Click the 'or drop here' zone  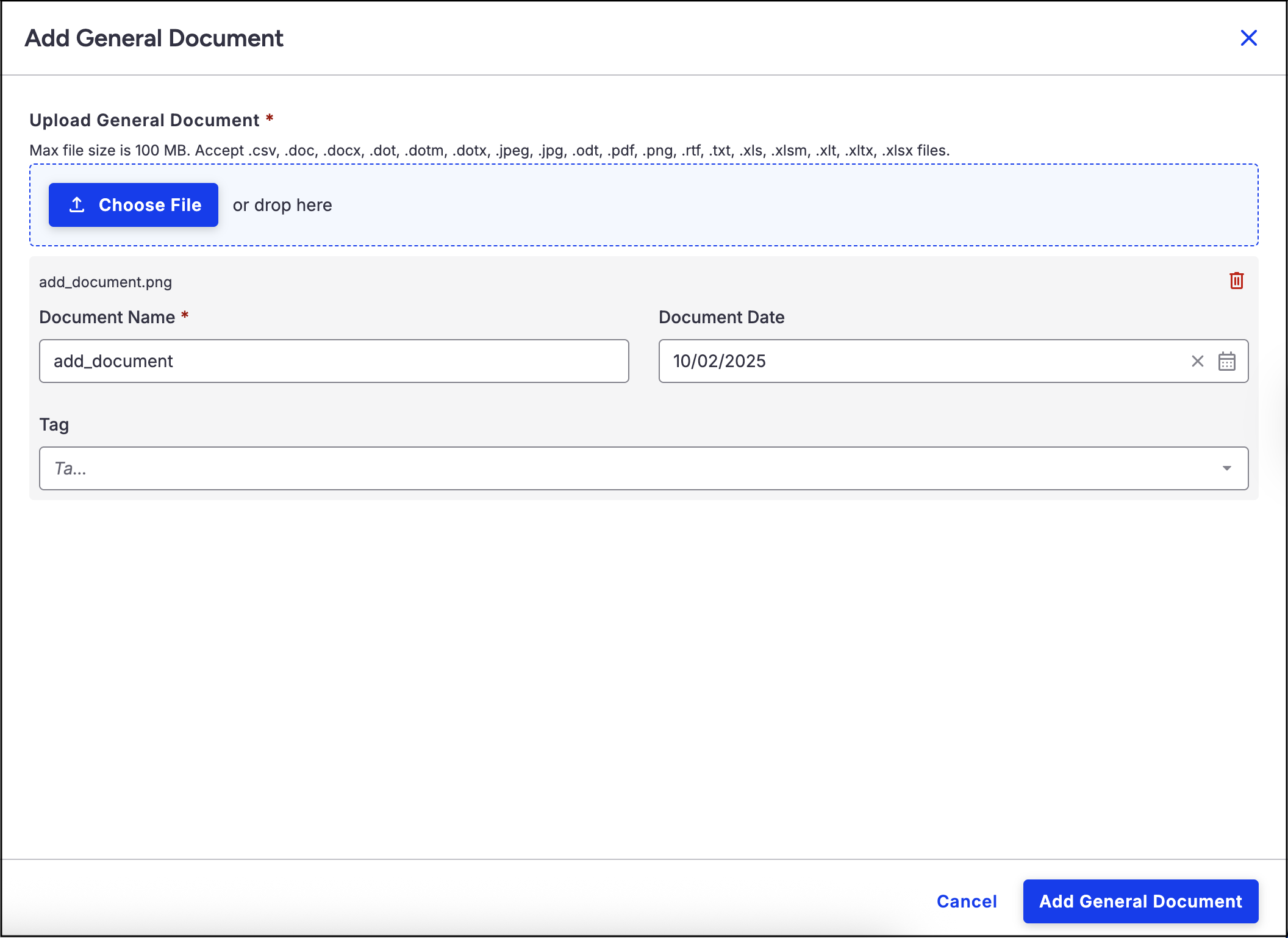[x=282, y=206]
